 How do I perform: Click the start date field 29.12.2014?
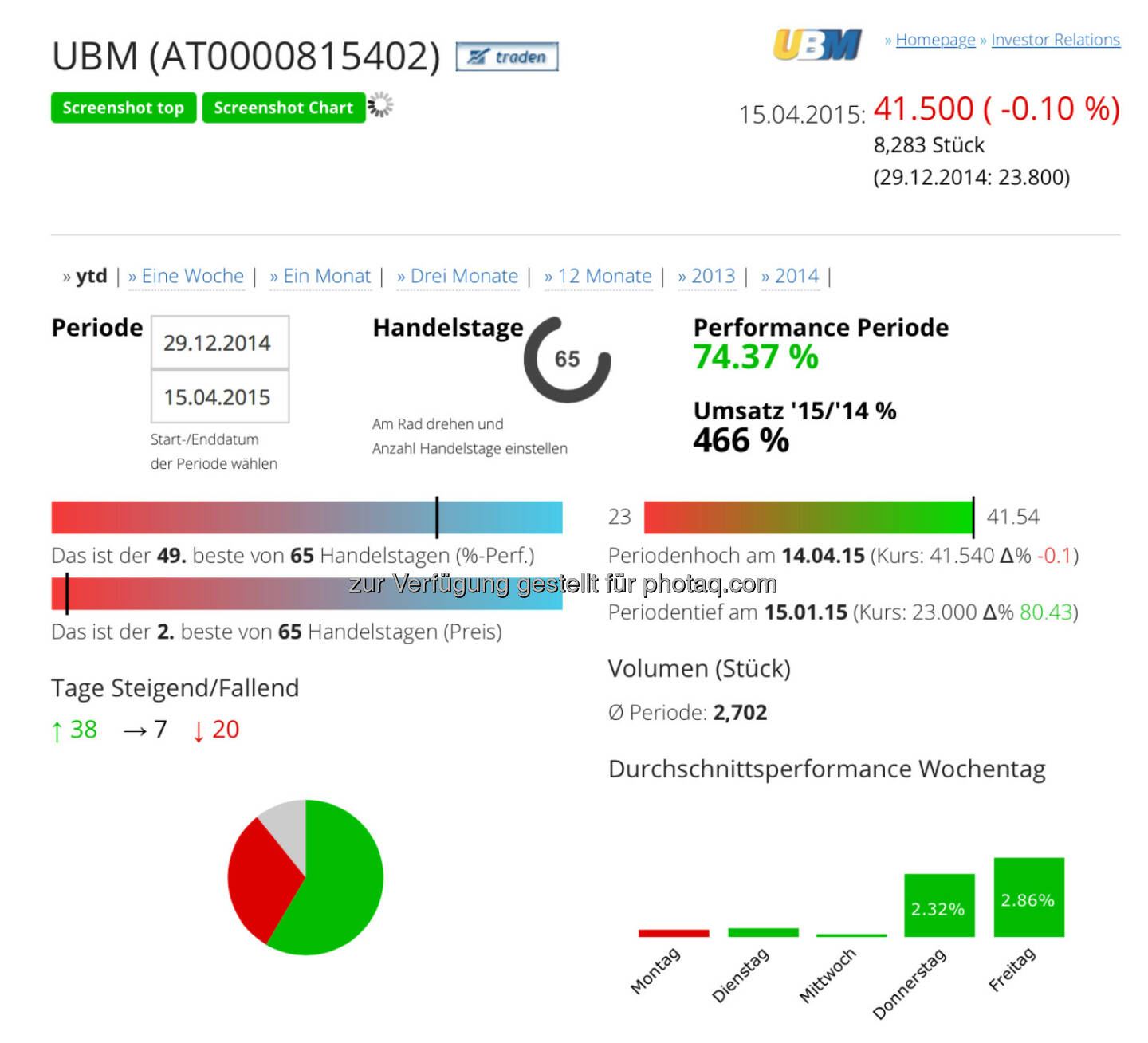pos(220,343)
